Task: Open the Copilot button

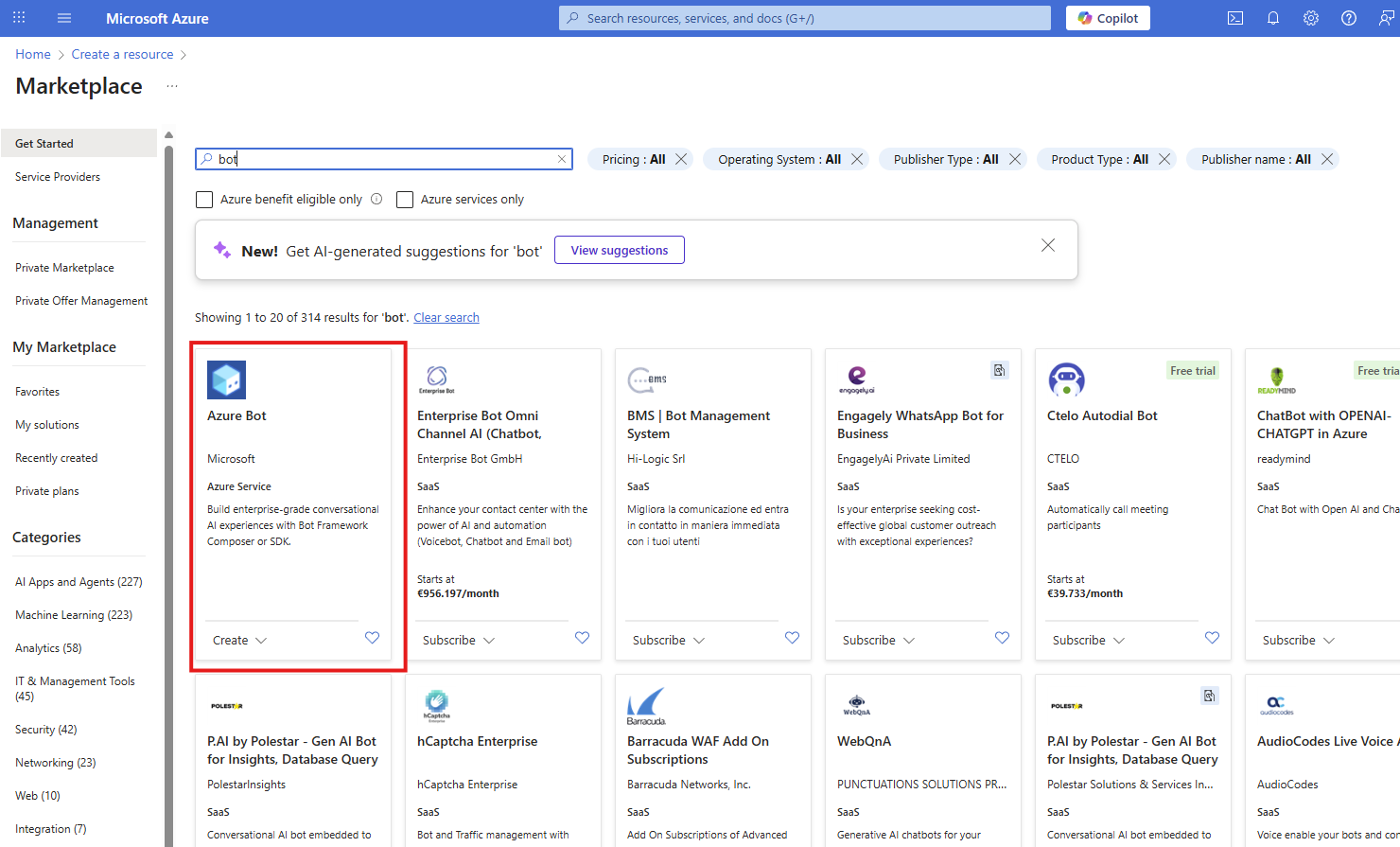Action: click(1108, 18)
